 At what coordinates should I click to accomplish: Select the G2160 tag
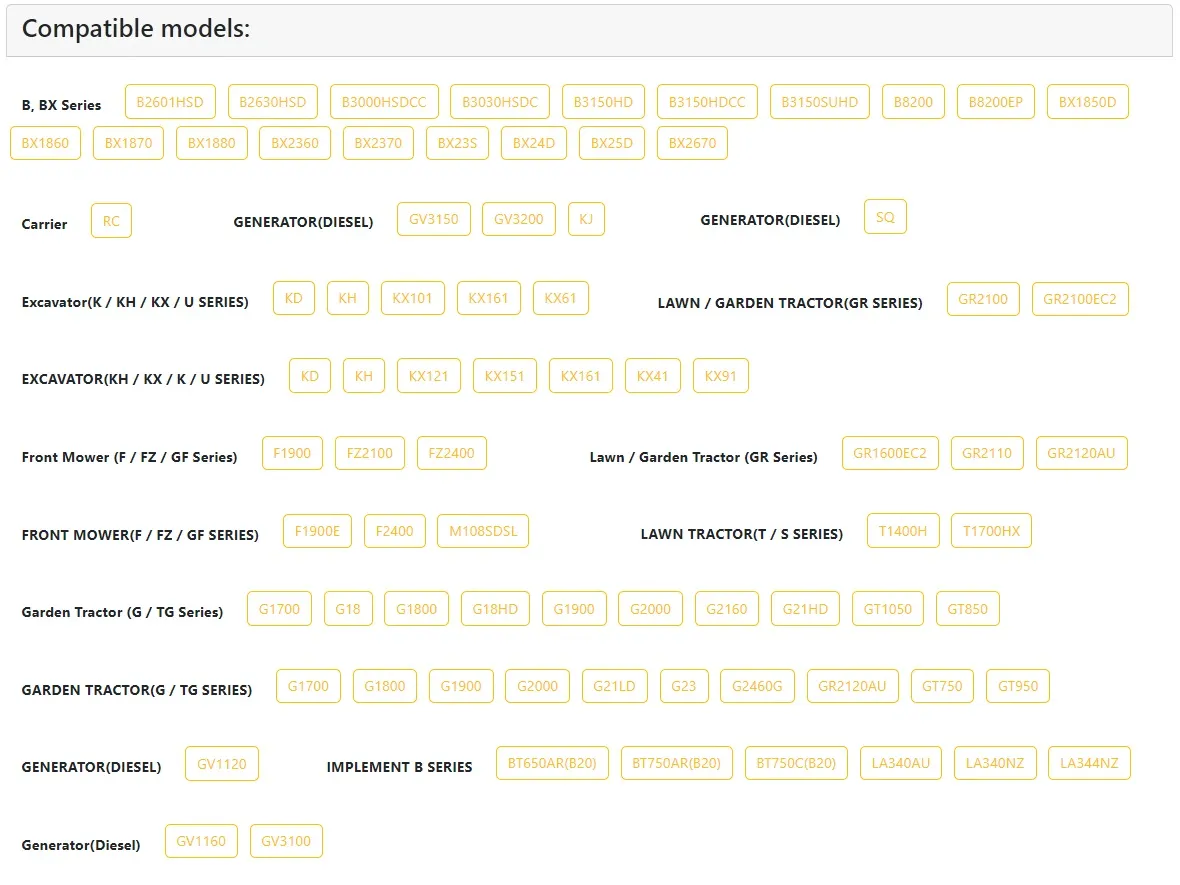(x=727, y=609)
